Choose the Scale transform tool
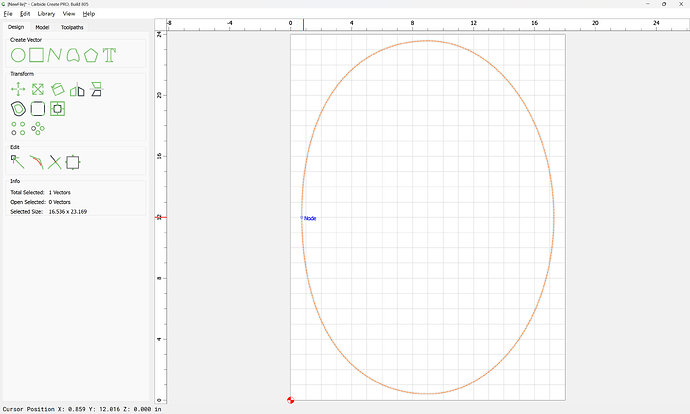The image size is (690, 414). pyautogui.click(x=38, y=89)
